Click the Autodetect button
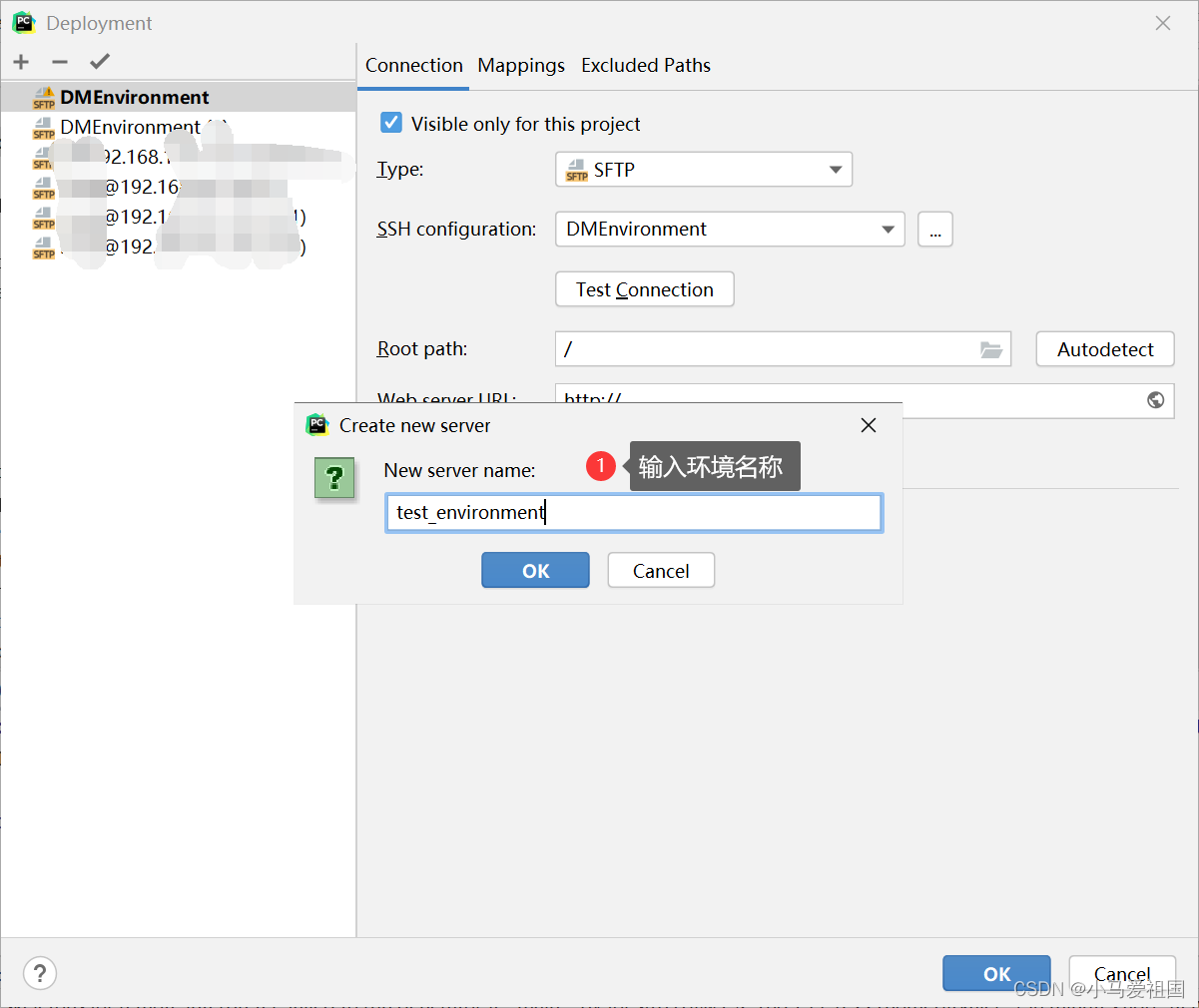 click(x=1105, y=349)
